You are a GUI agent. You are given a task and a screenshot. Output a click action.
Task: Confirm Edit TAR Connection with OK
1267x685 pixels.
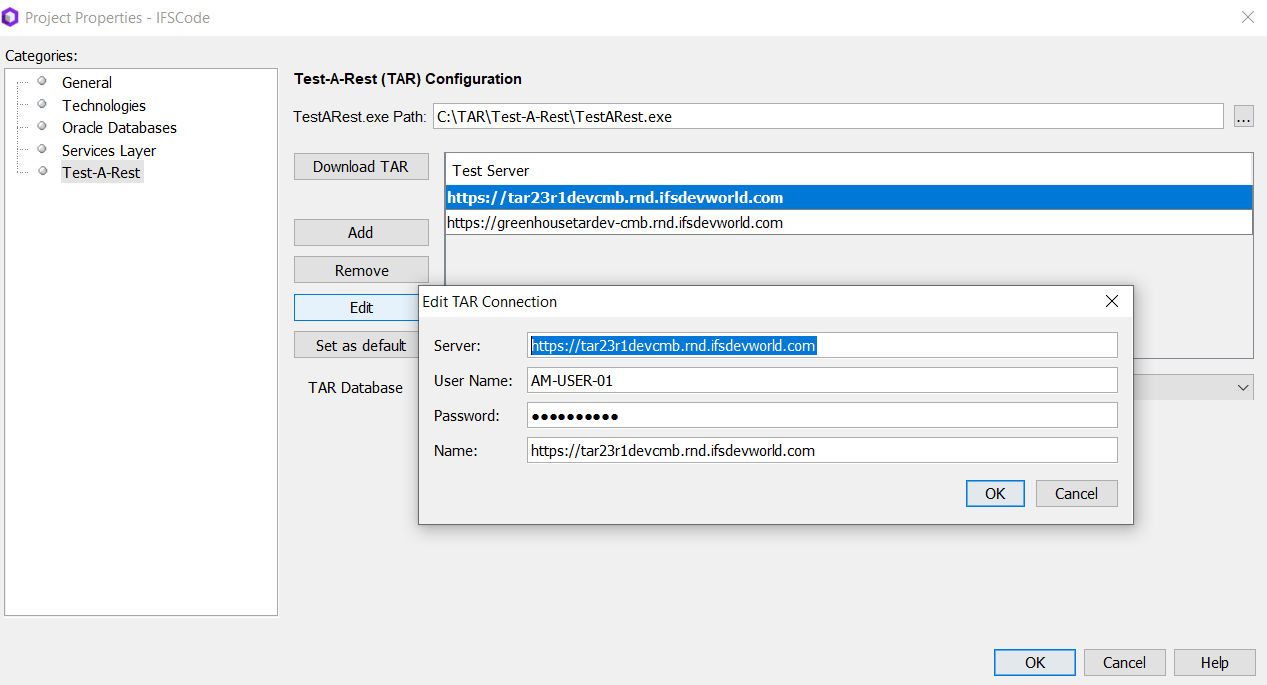(x=995, y=493)
